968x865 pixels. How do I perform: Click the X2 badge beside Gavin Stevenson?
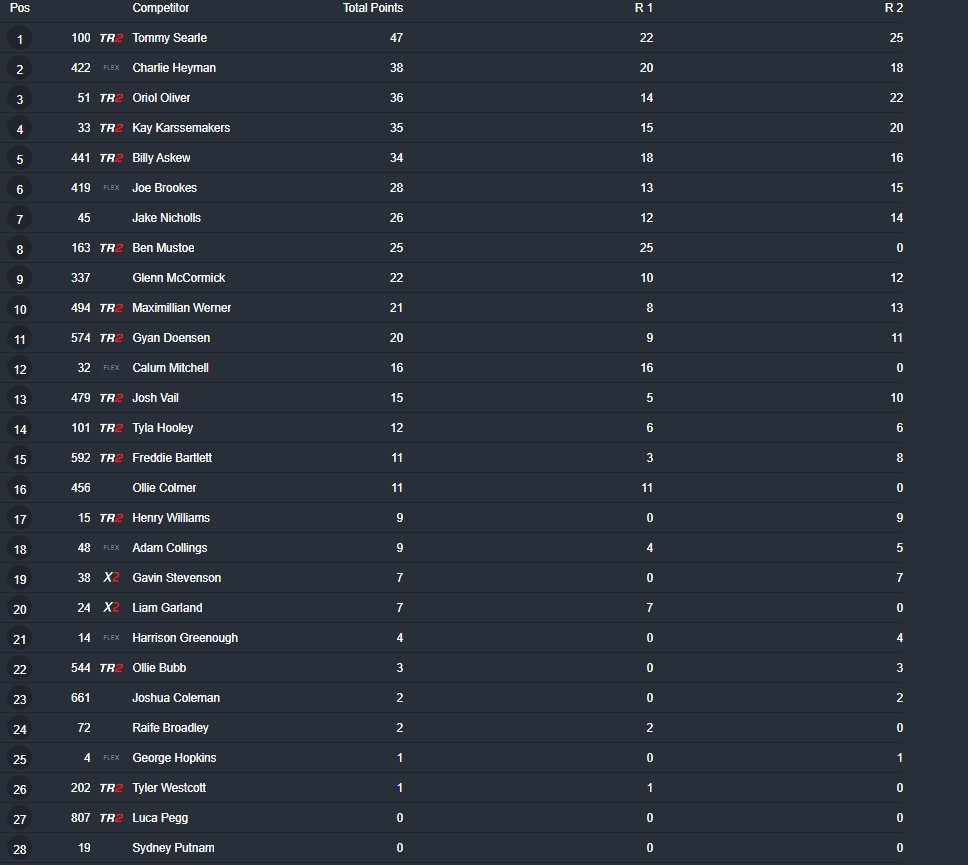point(111,577)
